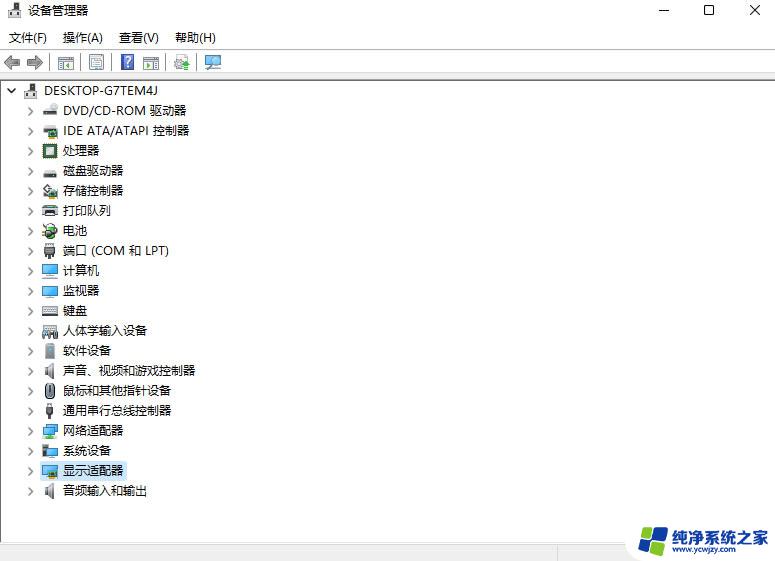Viewport: 775px width, 561px height.
Task: Expand the DVD/CD-ROM 驱动器 node
Action: point(30,111)
